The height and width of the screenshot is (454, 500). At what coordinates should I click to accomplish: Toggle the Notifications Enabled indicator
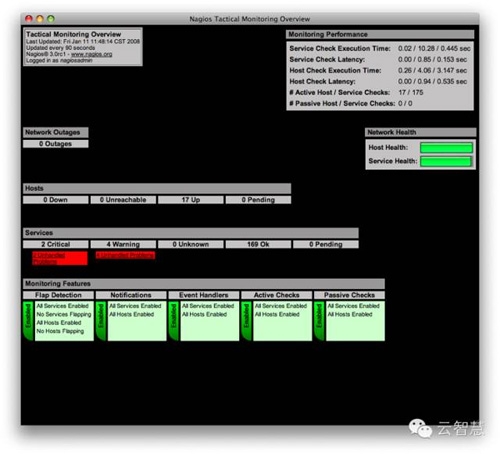[101, 321]
